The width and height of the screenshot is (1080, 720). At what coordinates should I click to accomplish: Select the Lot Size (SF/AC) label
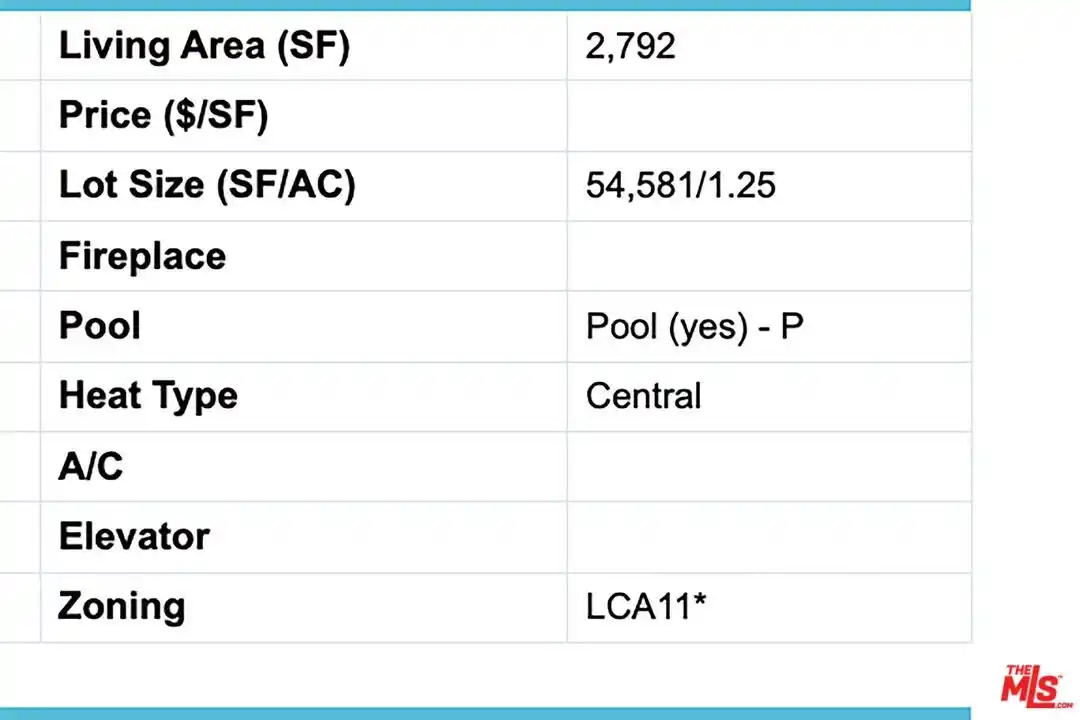pyautogui.click(x=207, y=185)
